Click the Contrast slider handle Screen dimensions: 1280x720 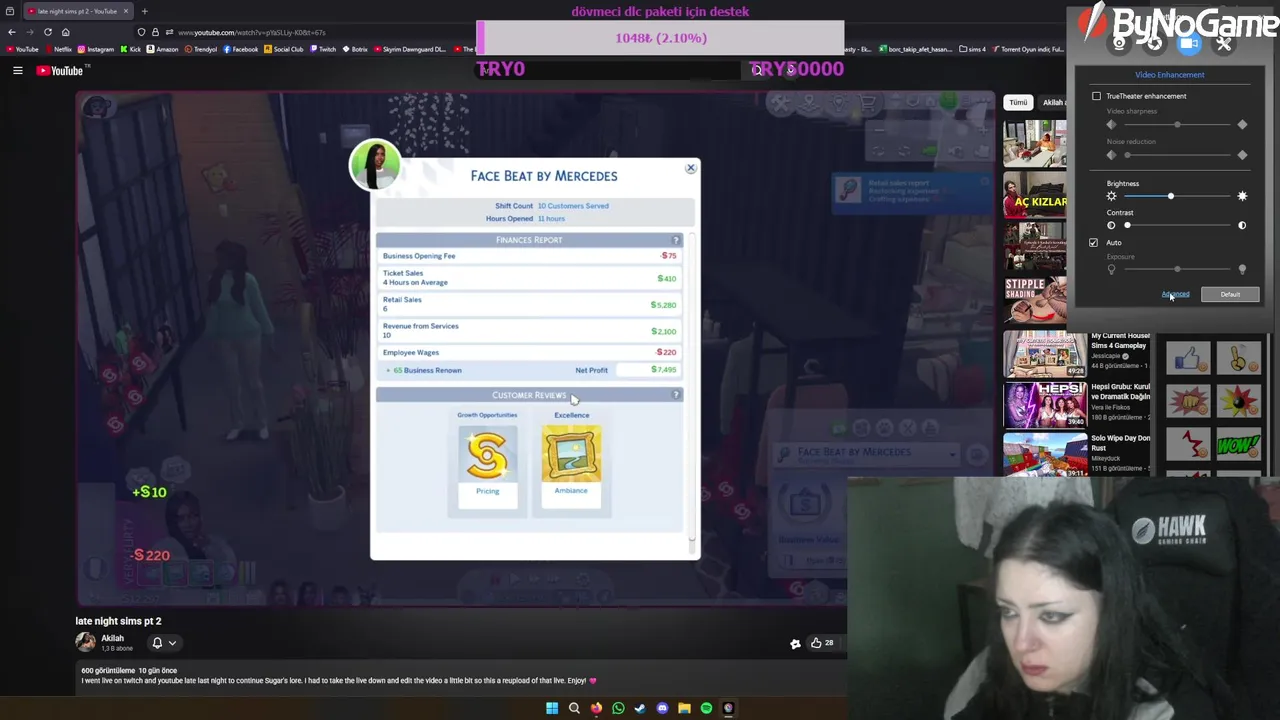point(1127,225)
